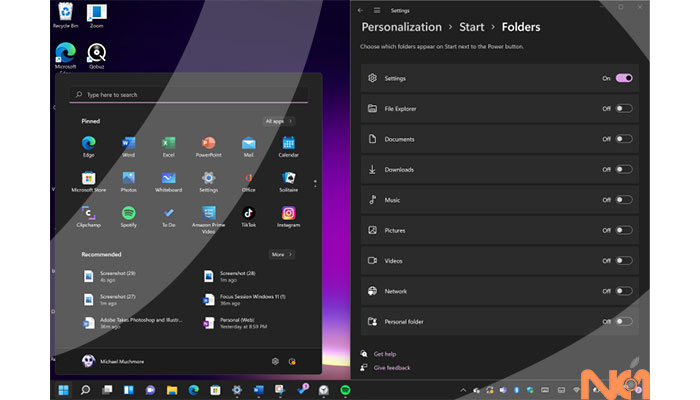The image size is (700, 400).
Task: Enable the File Explorer folder toggle
Action: click(x=624, y=108)
